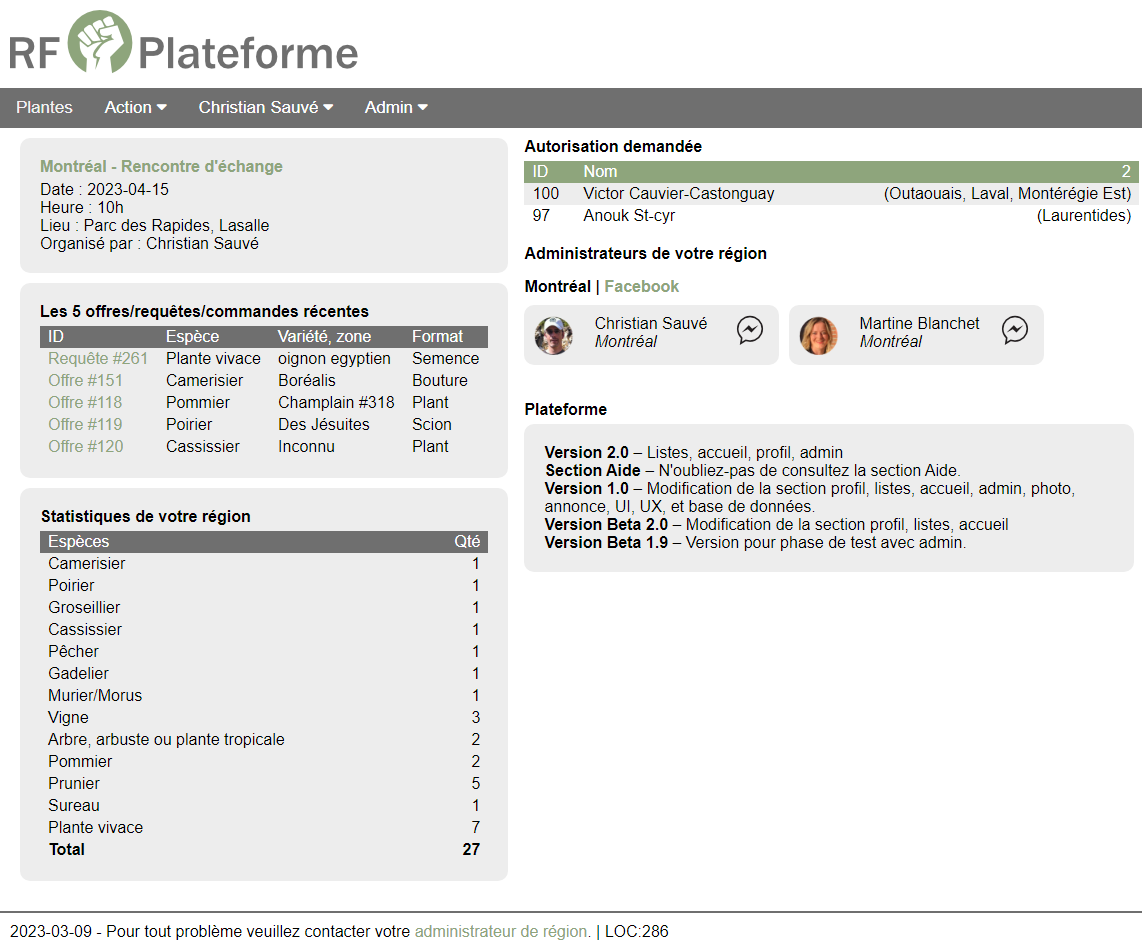The image size is (1142, 951).
Task: Open Messenger chat with Christian Sauvé
Action: [x=750, y=330]
